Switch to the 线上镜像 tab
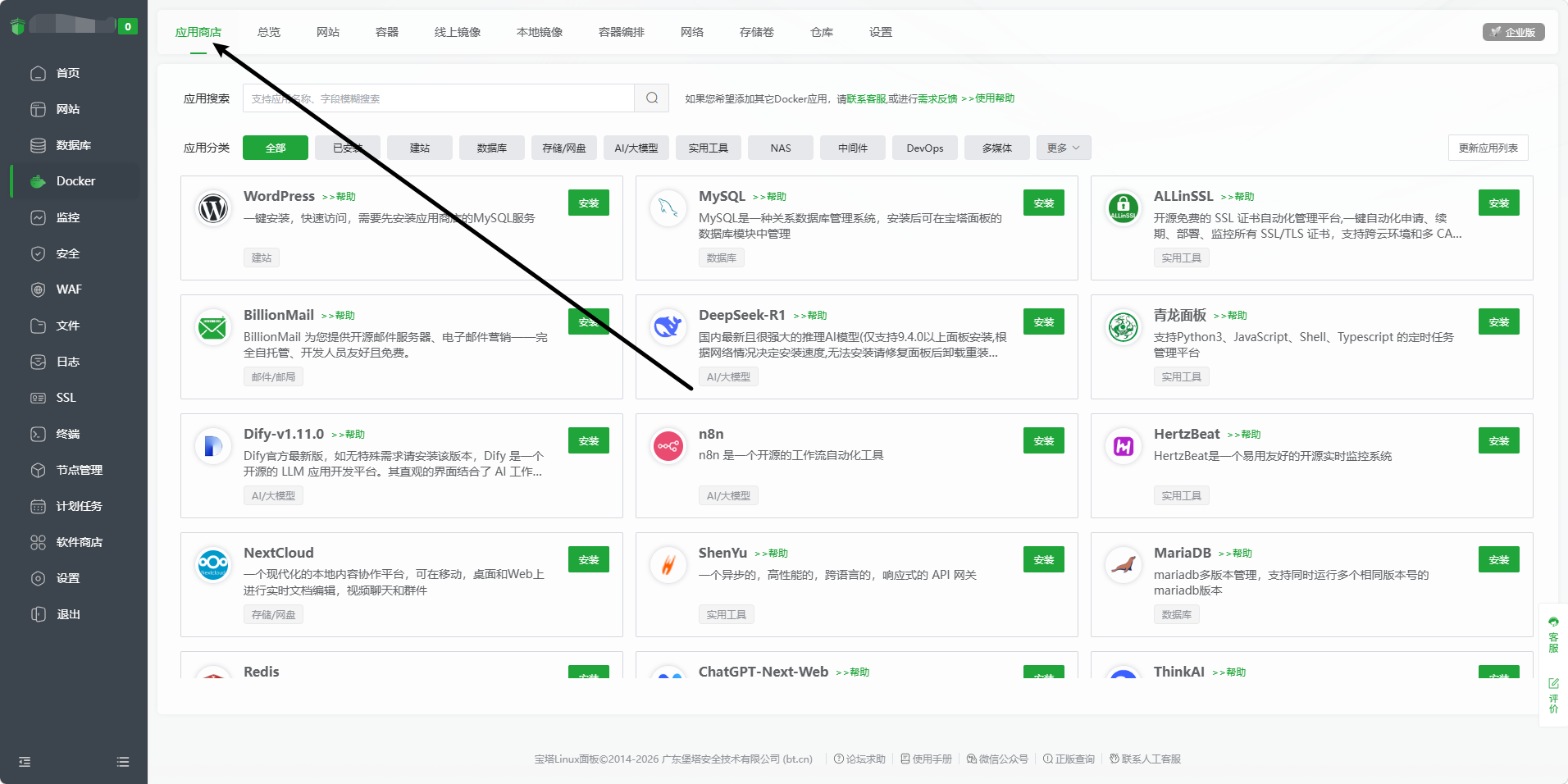 tap(458, 32)
